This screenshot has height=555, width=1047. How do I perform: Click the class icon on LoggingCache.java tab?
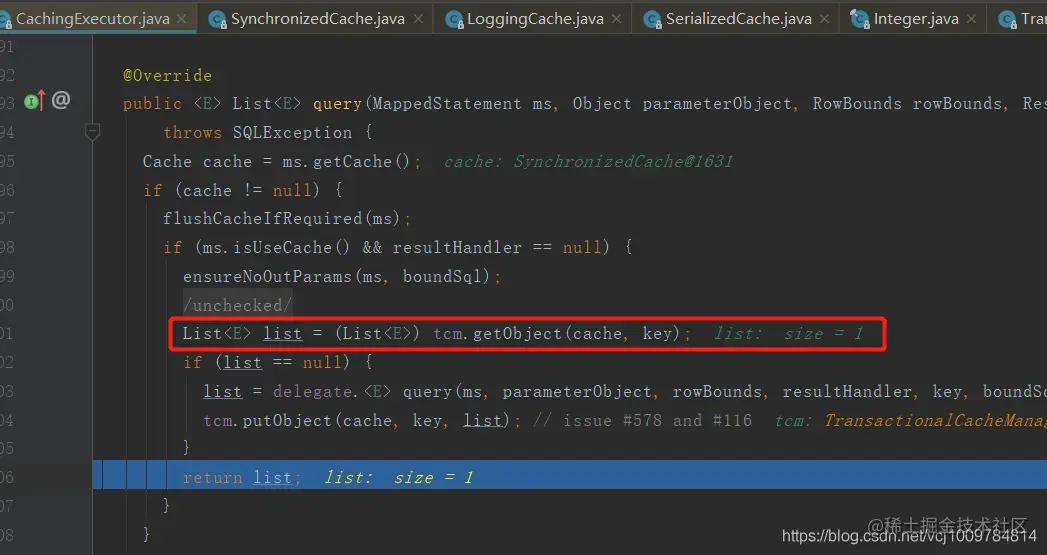point(454,19)
